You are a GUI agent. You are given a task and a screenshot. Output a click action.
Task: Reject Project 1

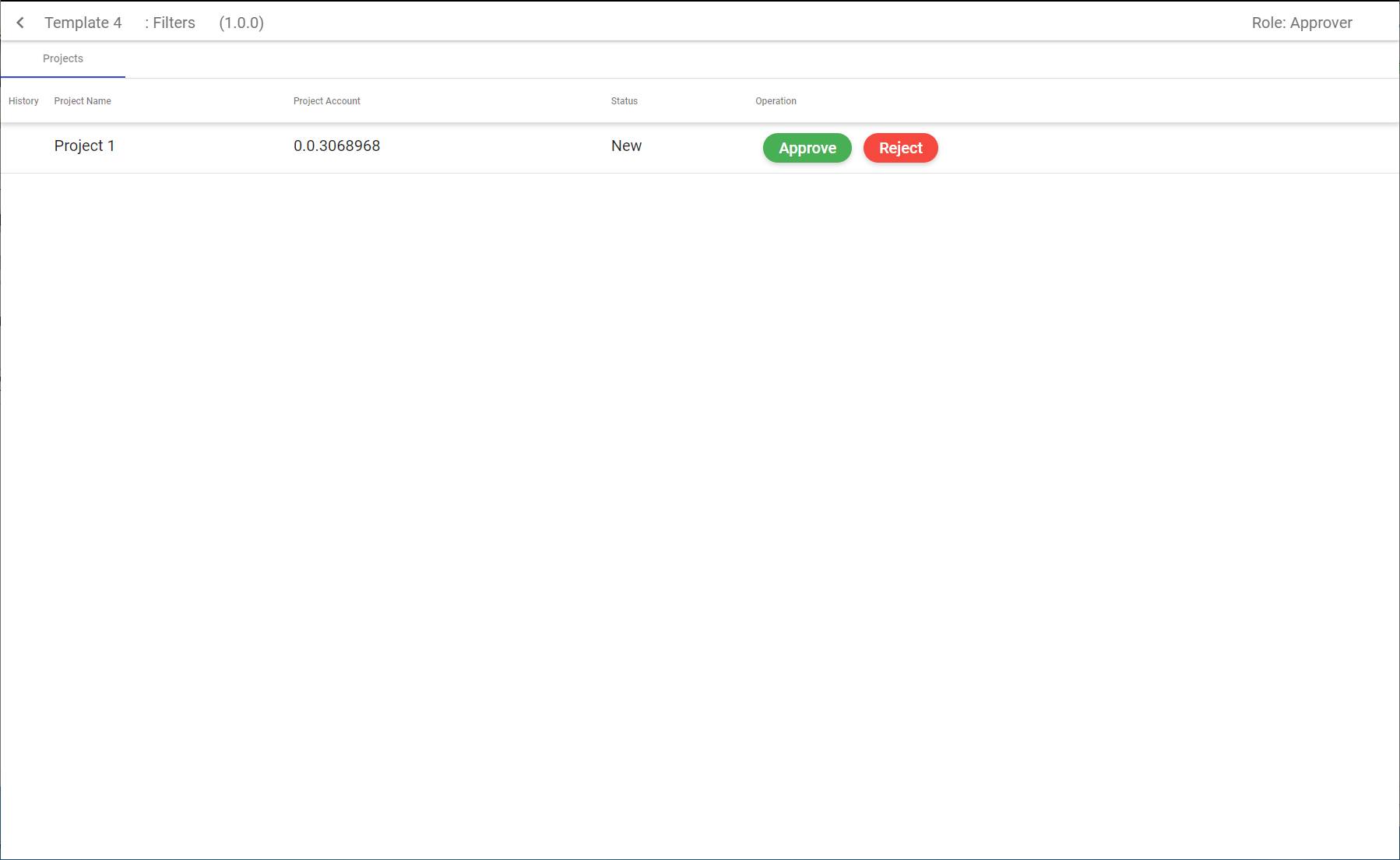pyautogui.click(x=900, y=148)
